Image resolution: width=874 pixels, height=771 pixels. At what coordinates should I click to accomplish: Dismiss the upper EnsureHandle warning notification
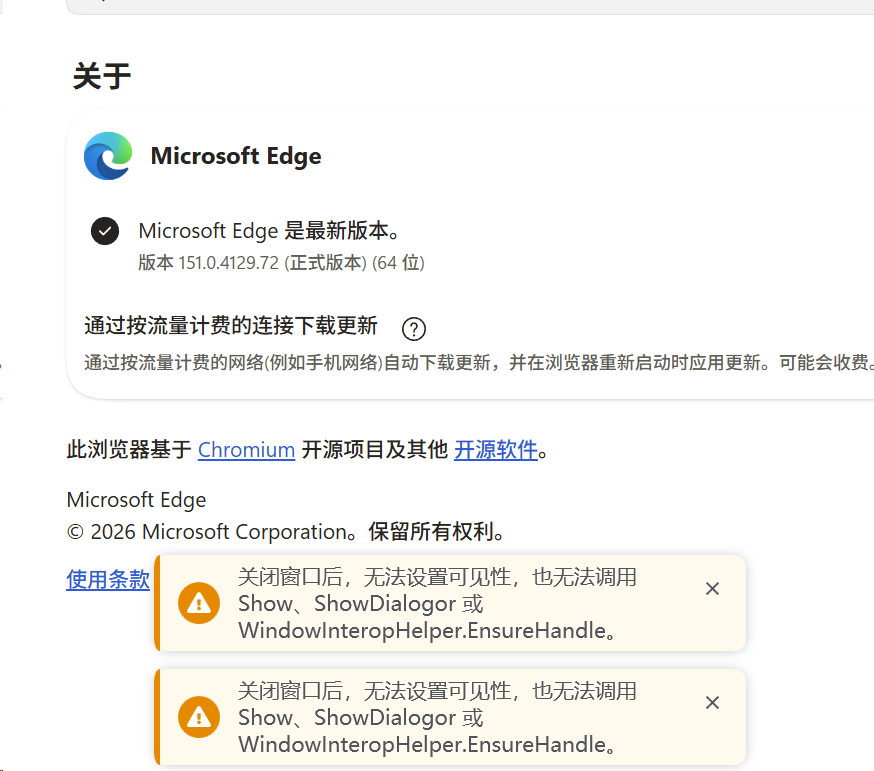click(x=712, y=589)
